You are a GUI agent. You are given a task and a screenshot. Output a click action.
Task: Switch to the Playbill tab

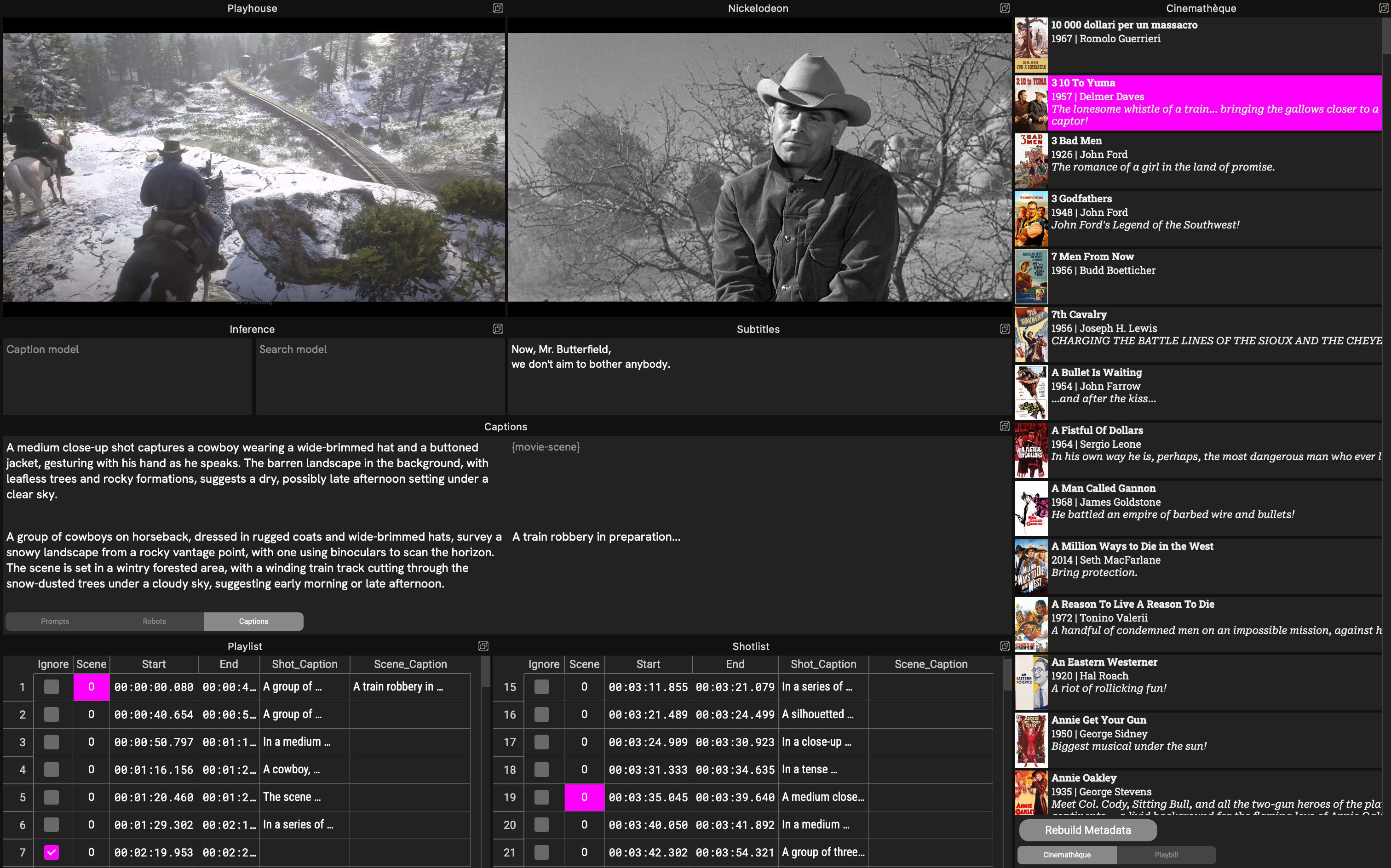pyautogui.click(x=1166, y=854)
